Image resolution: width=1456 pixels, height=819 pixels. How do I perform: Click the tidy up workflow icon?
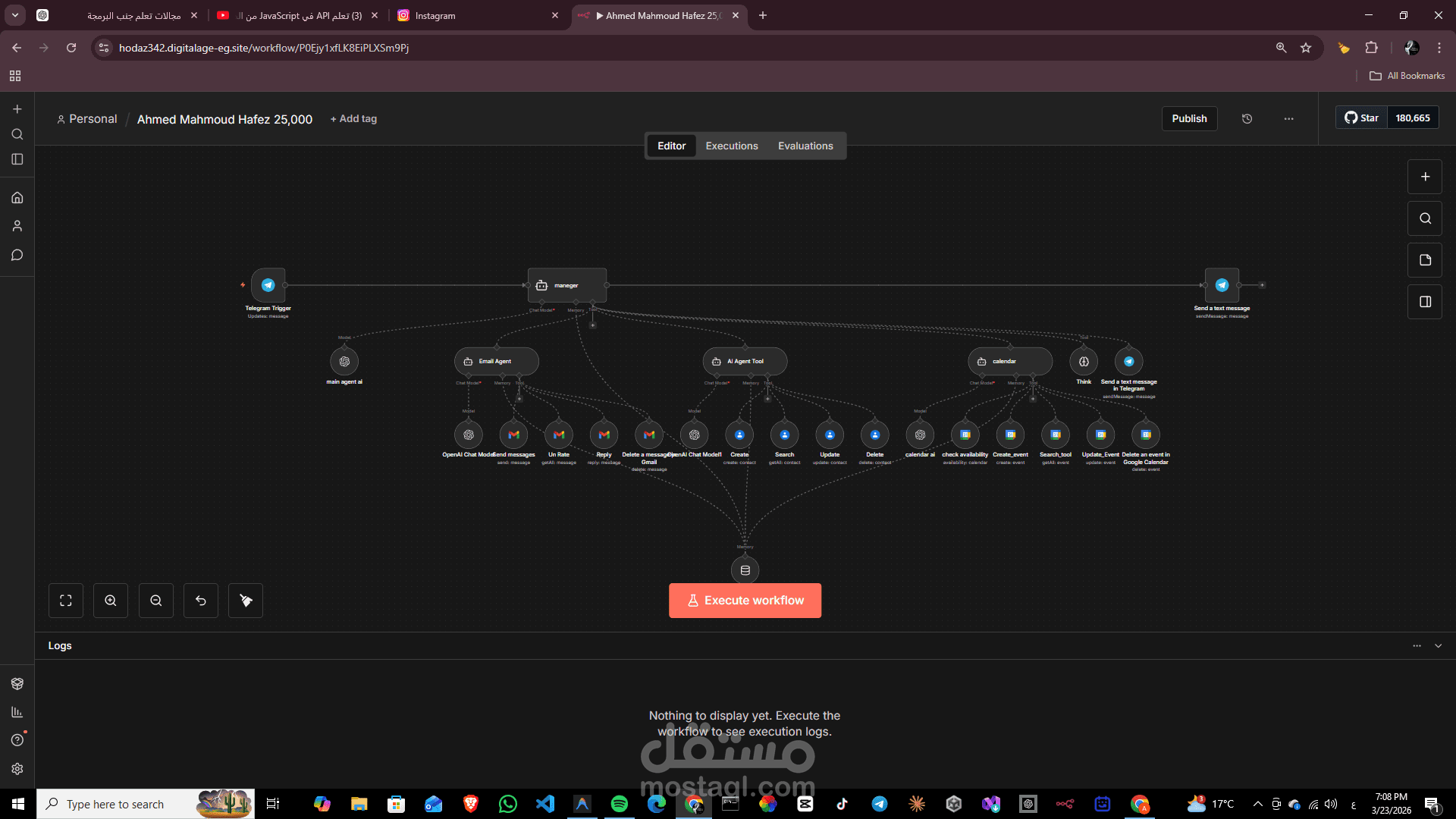246,601
